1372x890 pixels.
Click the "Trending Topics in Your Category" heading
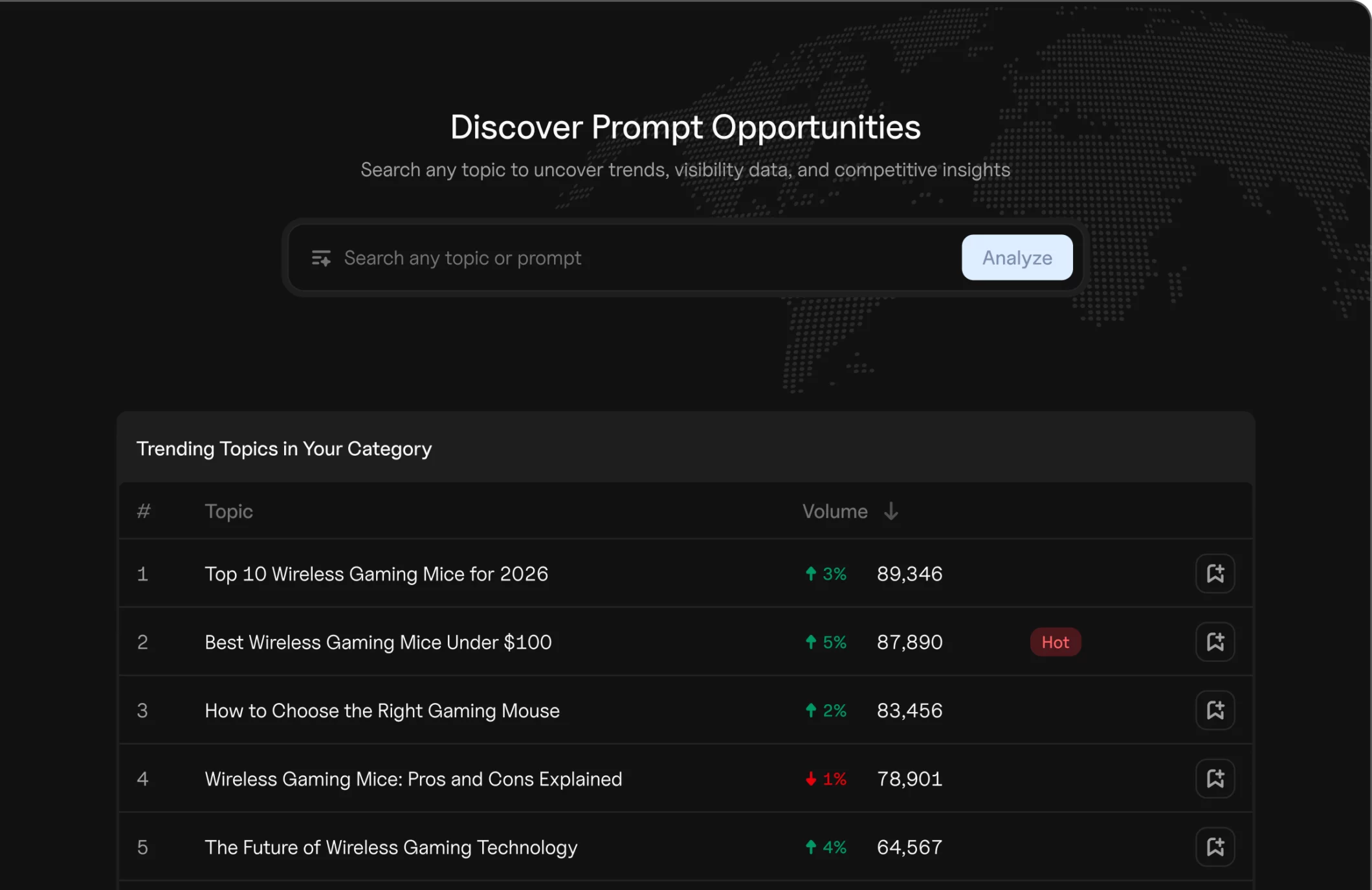[283, 449]
